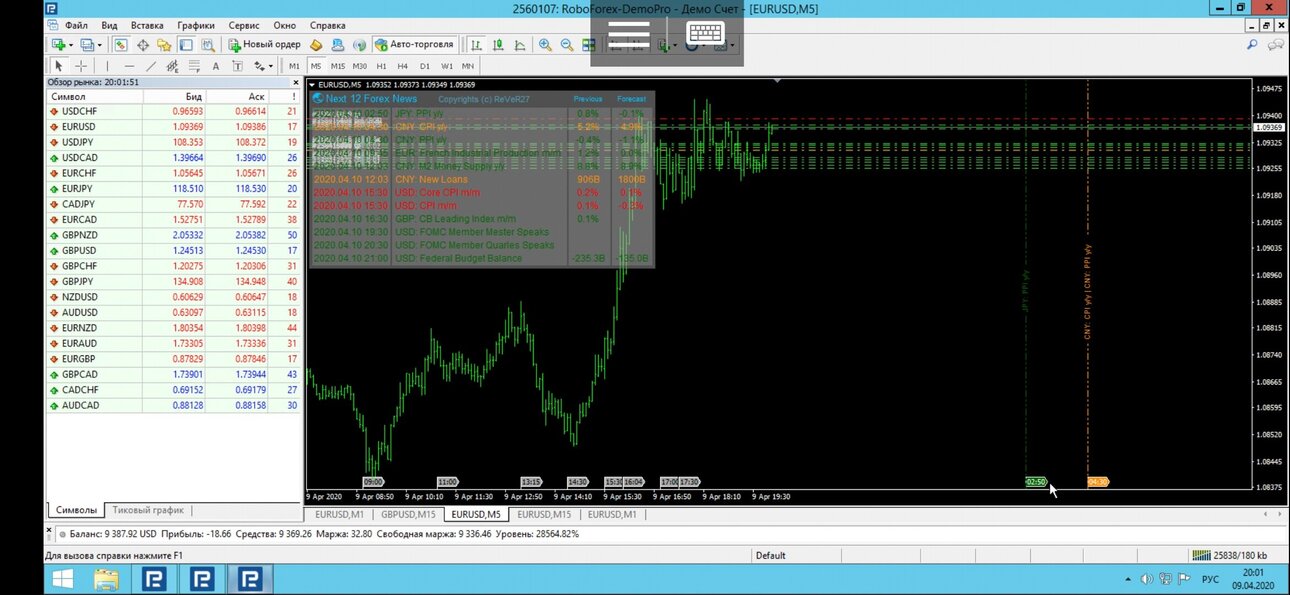Switch to the Тиковый график tab
This screenshot has width=1290, height=595.
pyautogui.click(x=148, y=510)
